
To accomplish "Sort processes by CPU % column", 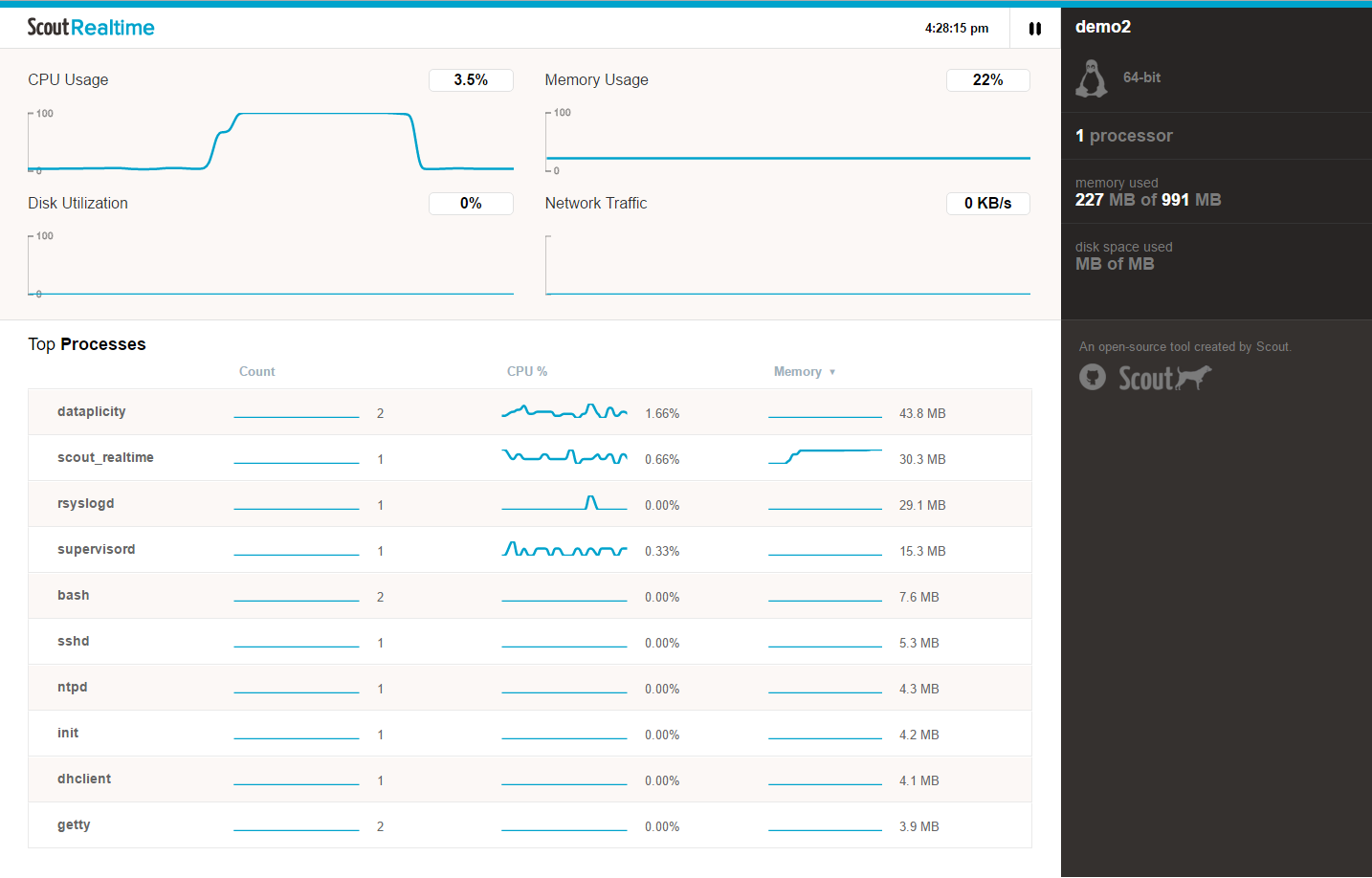I will pos(527,371).
